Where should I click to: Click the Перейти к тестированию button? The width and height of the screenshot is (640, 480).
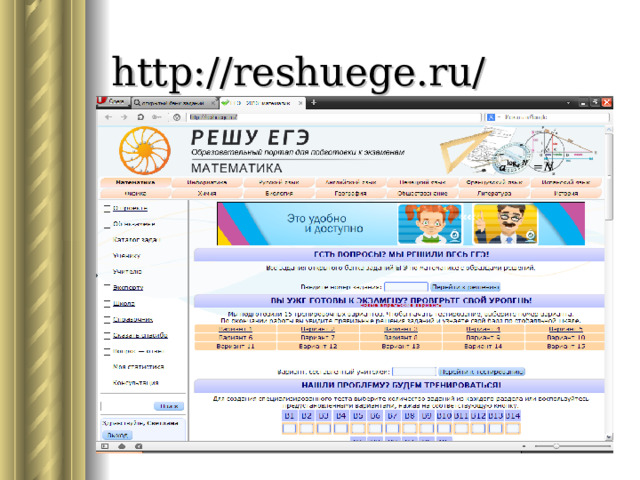pyautogui.click(x=482, y=372)
